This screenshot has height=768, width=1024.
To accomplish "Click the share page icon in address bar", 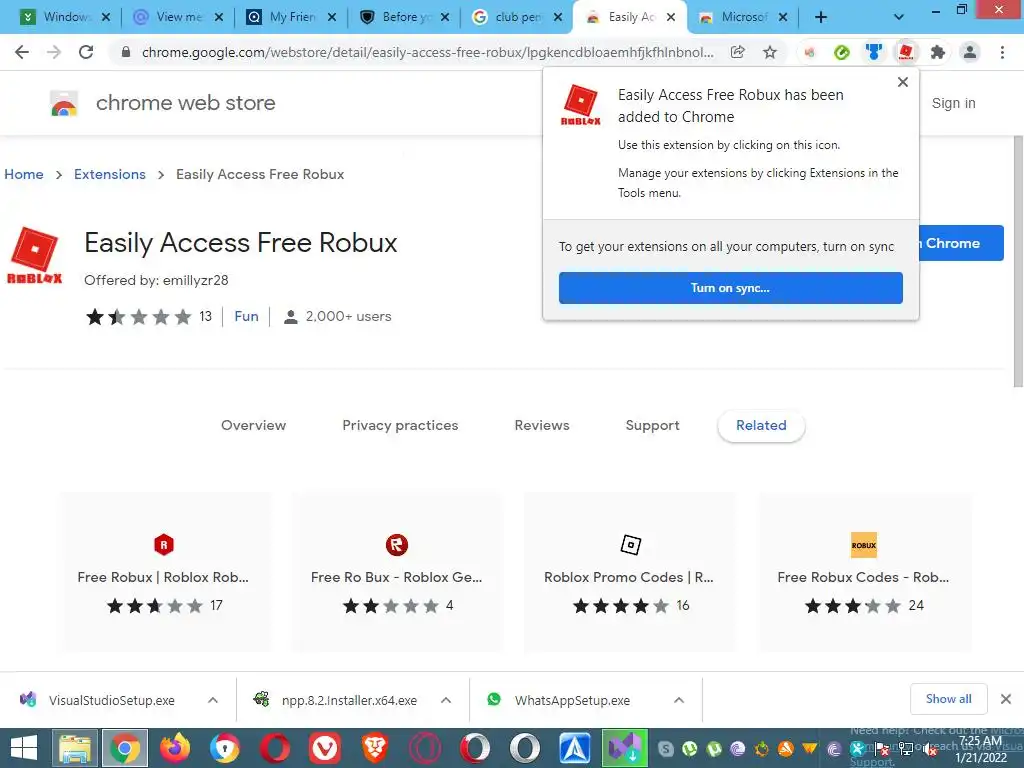I will click(737, 52).
